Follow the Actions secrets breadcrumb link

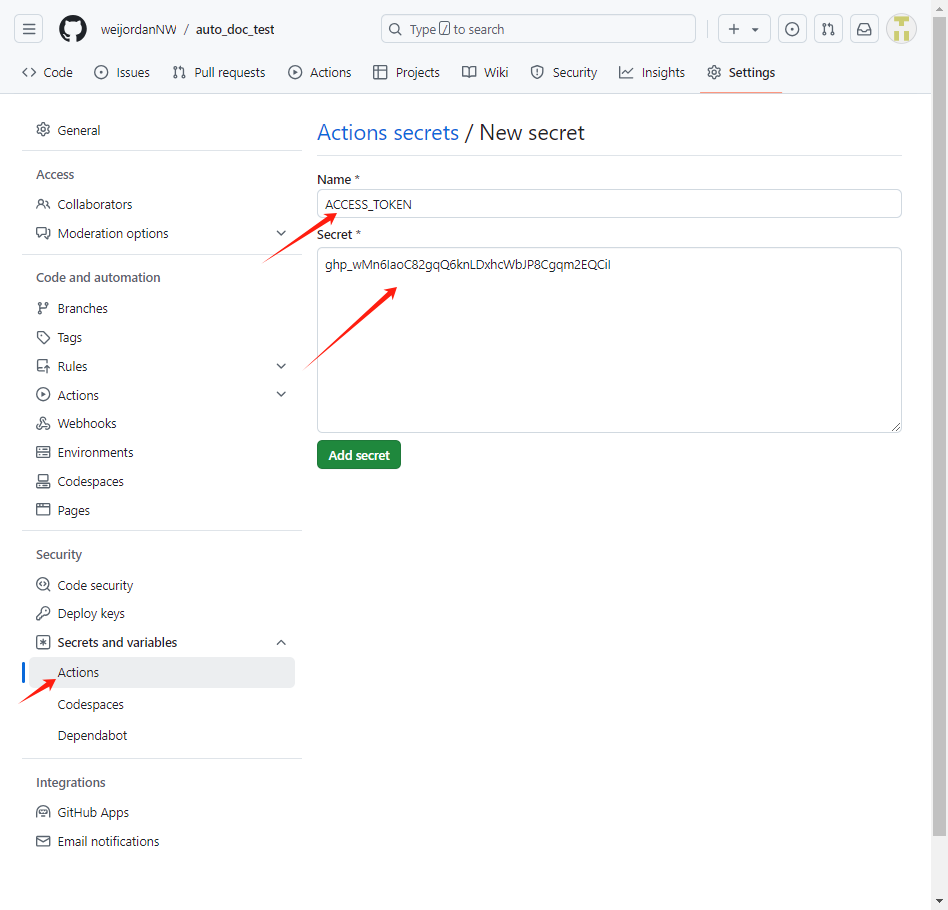coord(388,132)
